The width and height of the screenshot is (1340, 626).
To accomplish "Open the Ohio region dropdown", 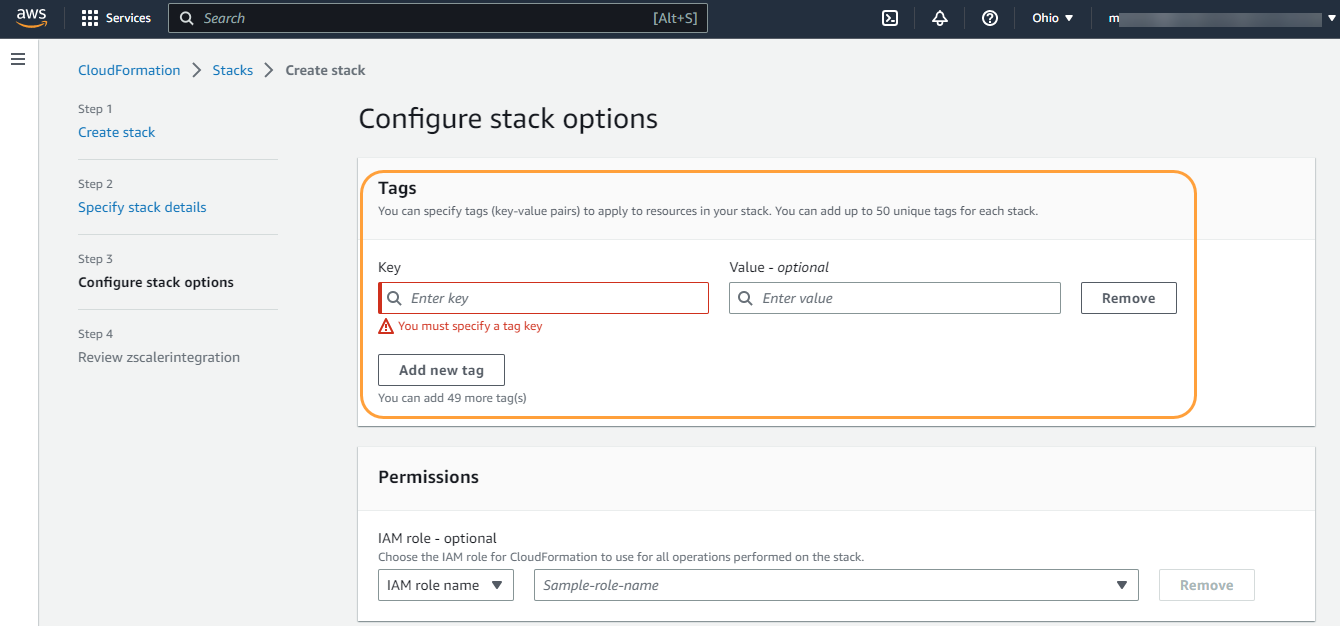I will coord(1052,18).
